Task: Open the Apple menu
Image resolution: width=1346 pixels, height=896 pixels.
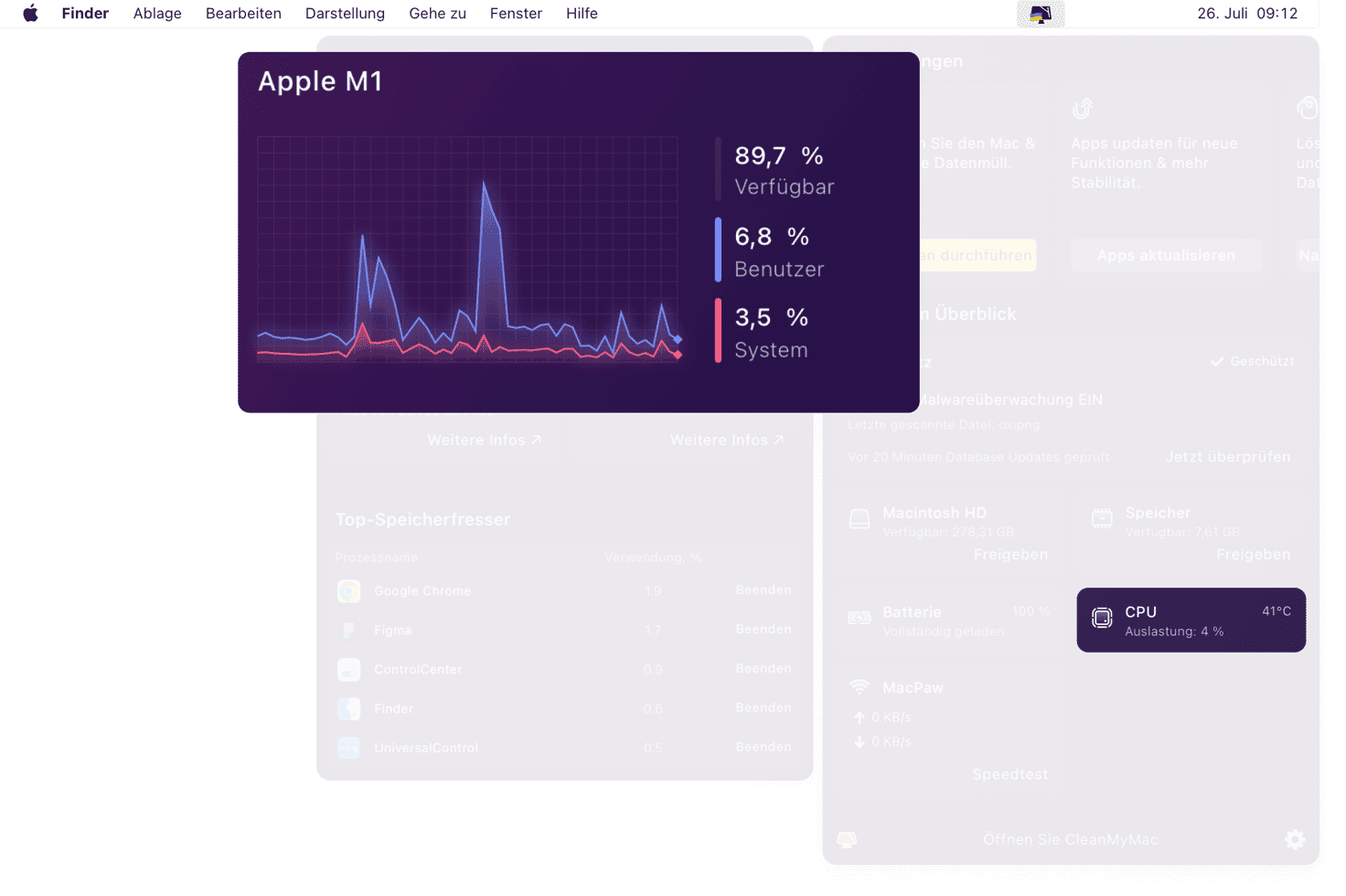Action: coord(30,13)
